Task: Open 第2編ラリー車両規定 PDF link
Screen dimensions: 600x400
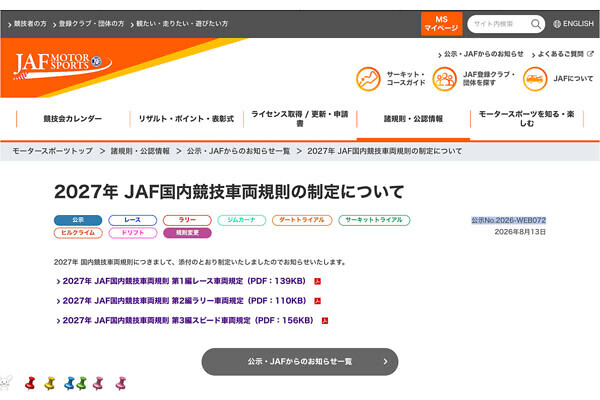Action: click(184, 301)
